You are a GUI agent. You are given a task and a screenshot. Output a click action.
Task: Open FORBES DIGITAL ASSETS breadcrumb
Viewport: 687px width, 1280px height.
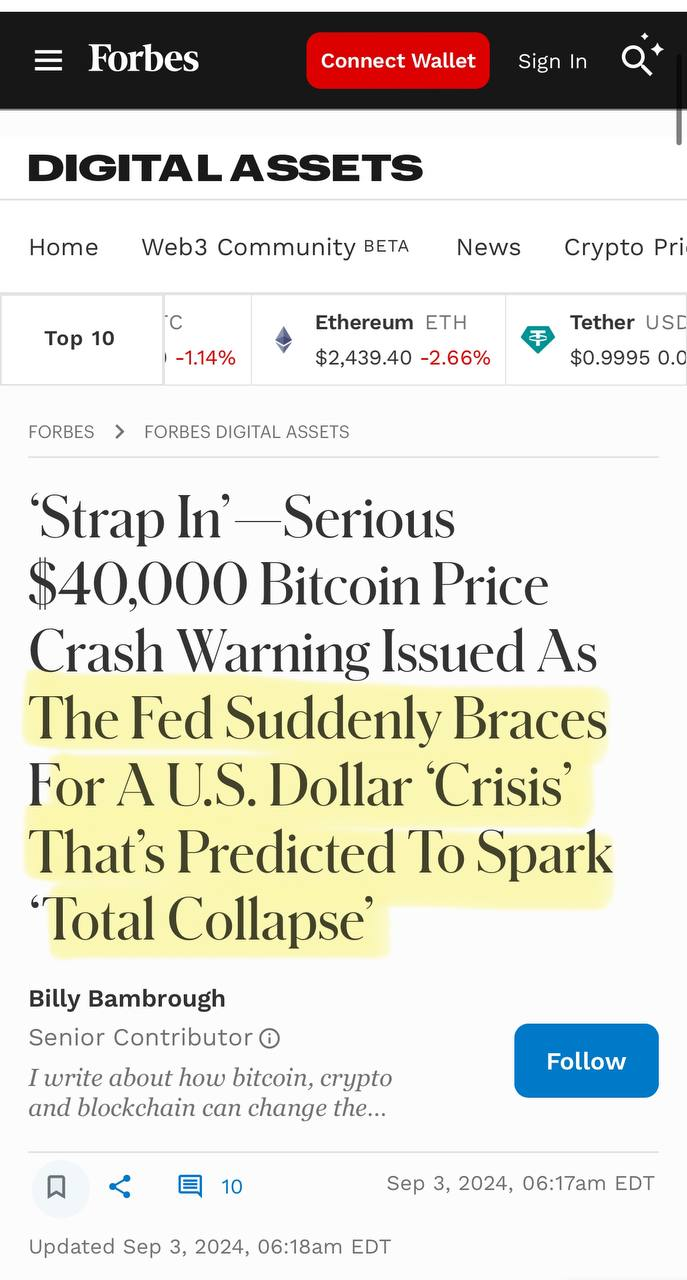click(x=247, y=432)
